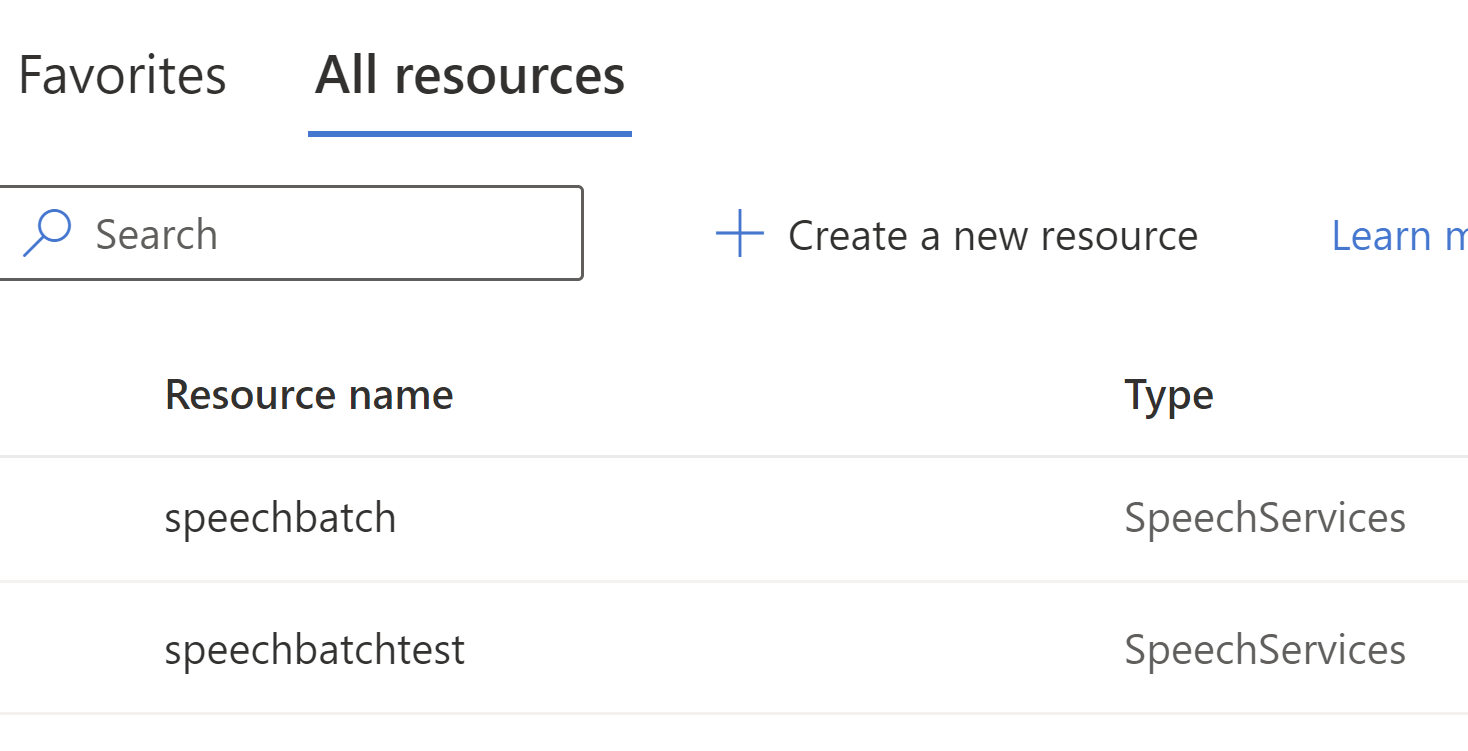The width and height of the screenshot is (1468, 751).
Task: Follow the Learn more link
Action: (x=1398, y=235)
